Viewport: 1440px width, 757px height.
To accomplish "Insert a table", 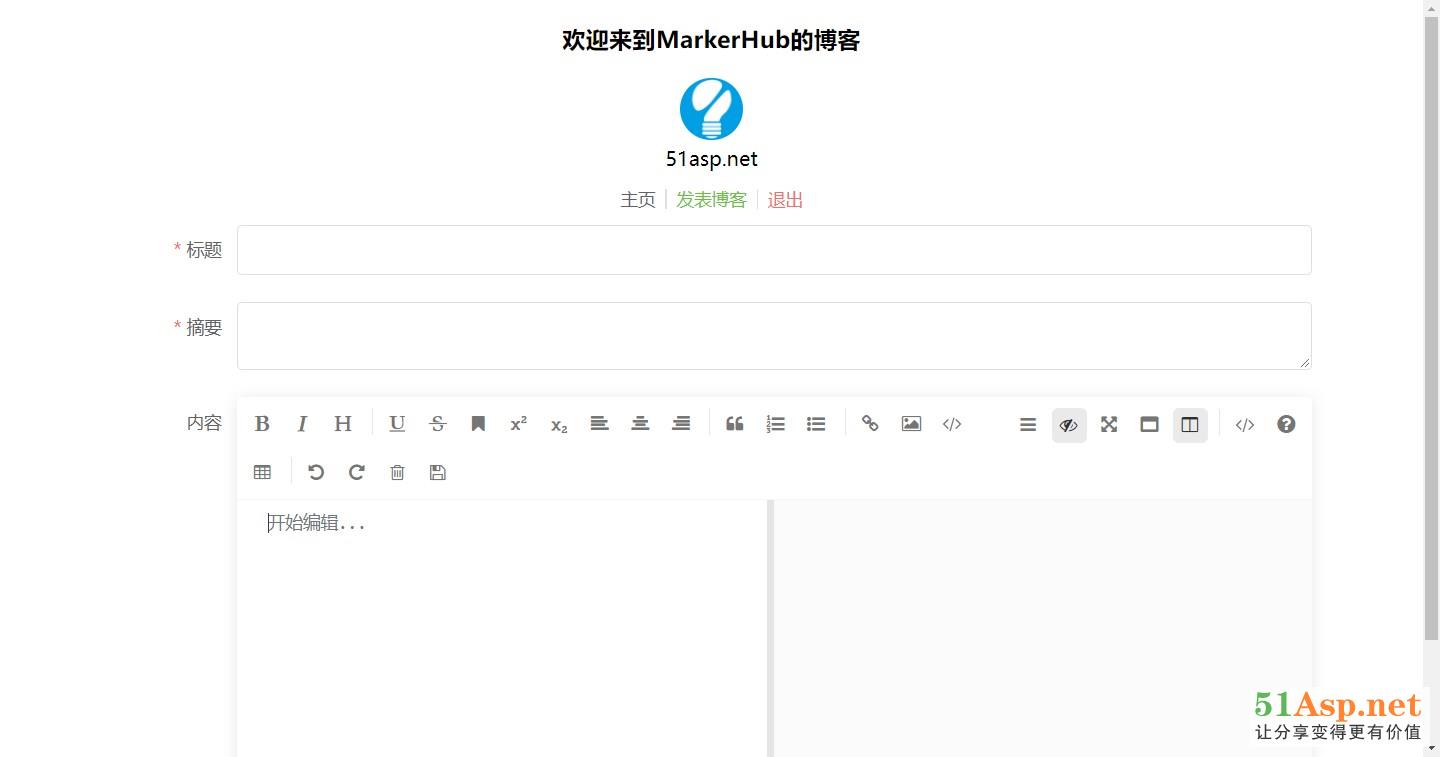I will pos(262,472).
